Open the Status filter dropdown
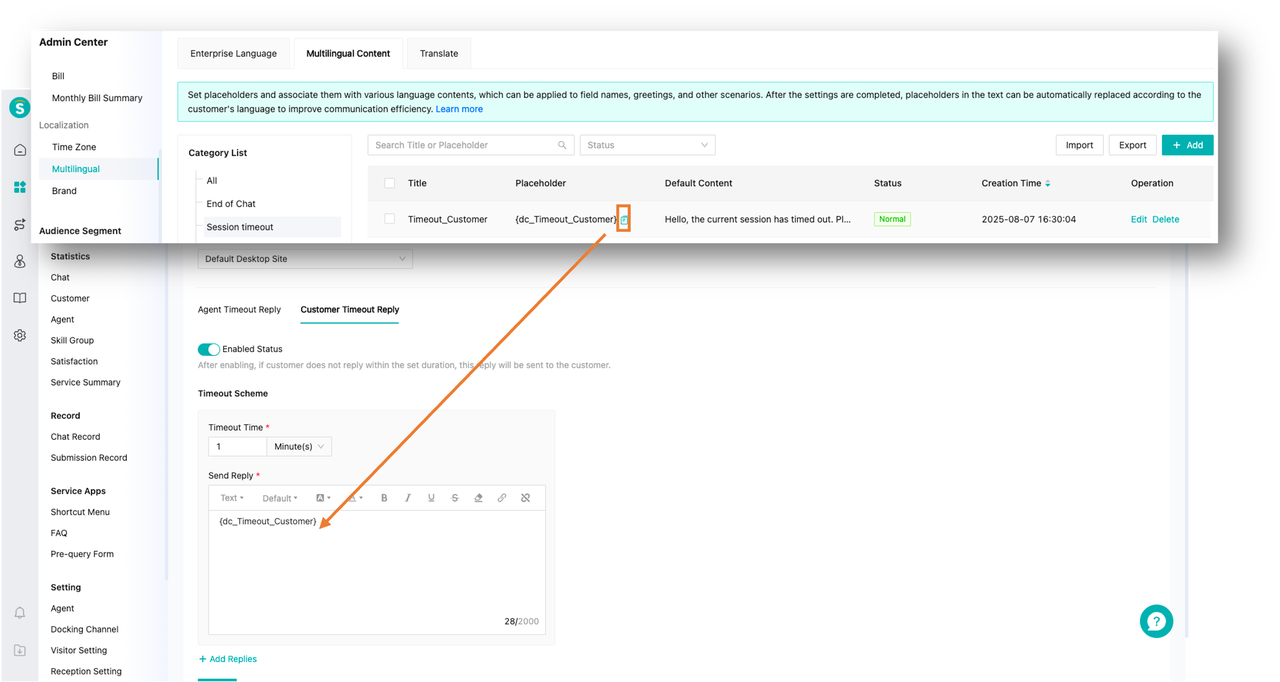The height and width of the screenshot is (682, 1280). 647,145
